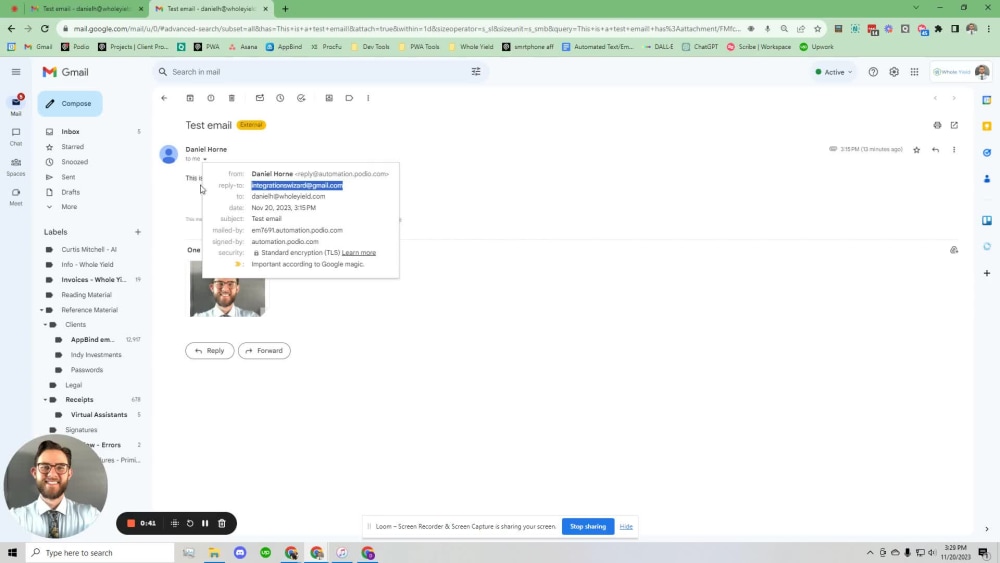The height and width of the screenshot is (563, 1000).
Task: Open Calendar side panel icon
Action: pyautogui.click(x=987, y=100)
